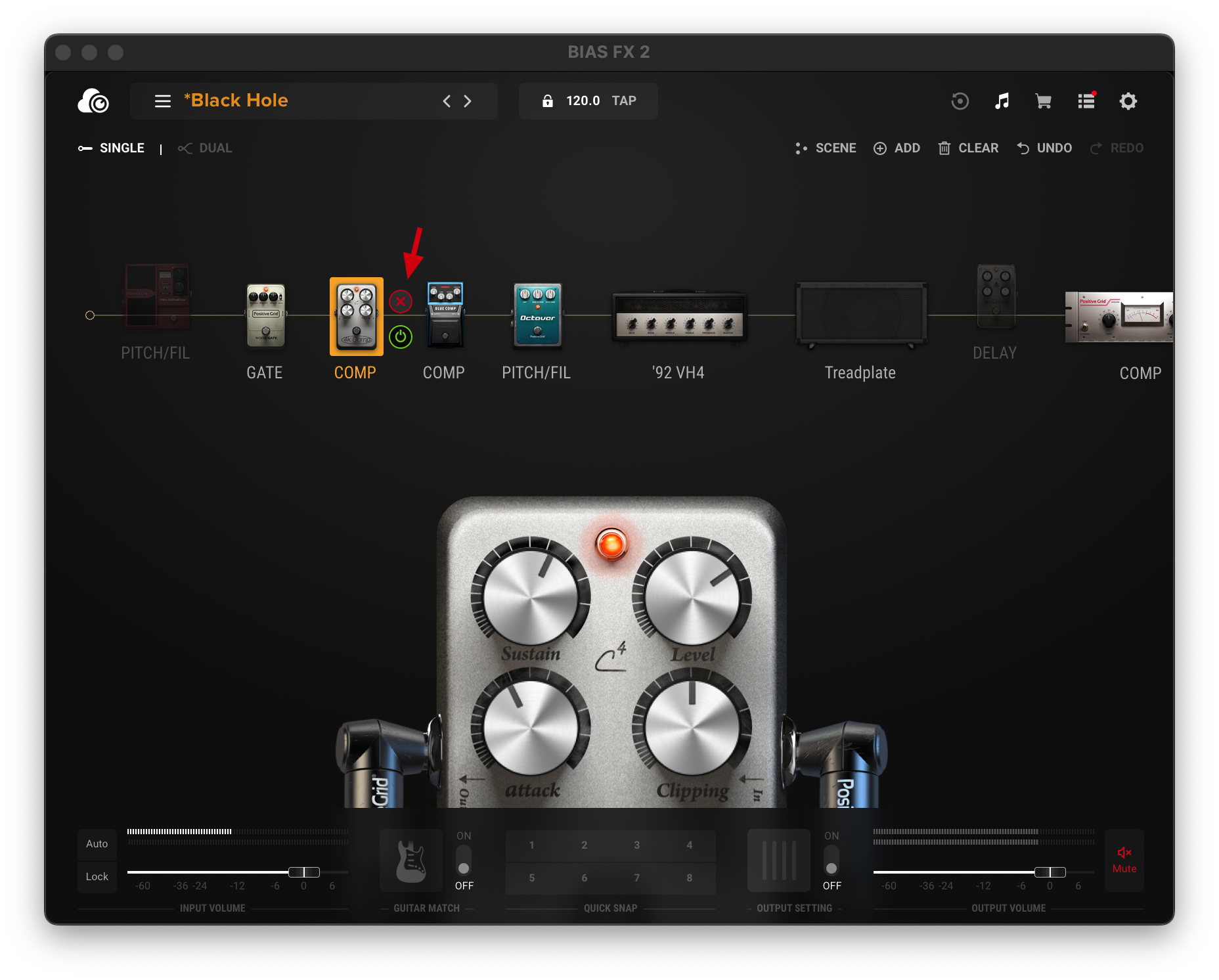Select Quick Snap slot 6
The image size is (1219, 980).
pyautogui.click(x=584, y=878)
